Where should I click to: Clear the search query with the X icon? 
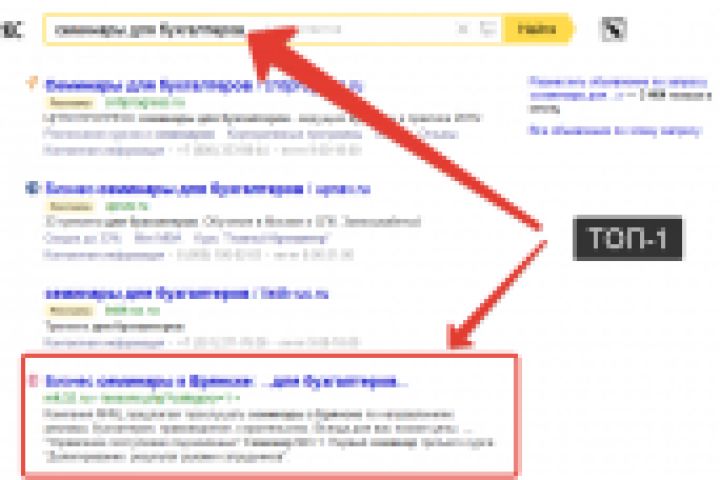(463, 29)
